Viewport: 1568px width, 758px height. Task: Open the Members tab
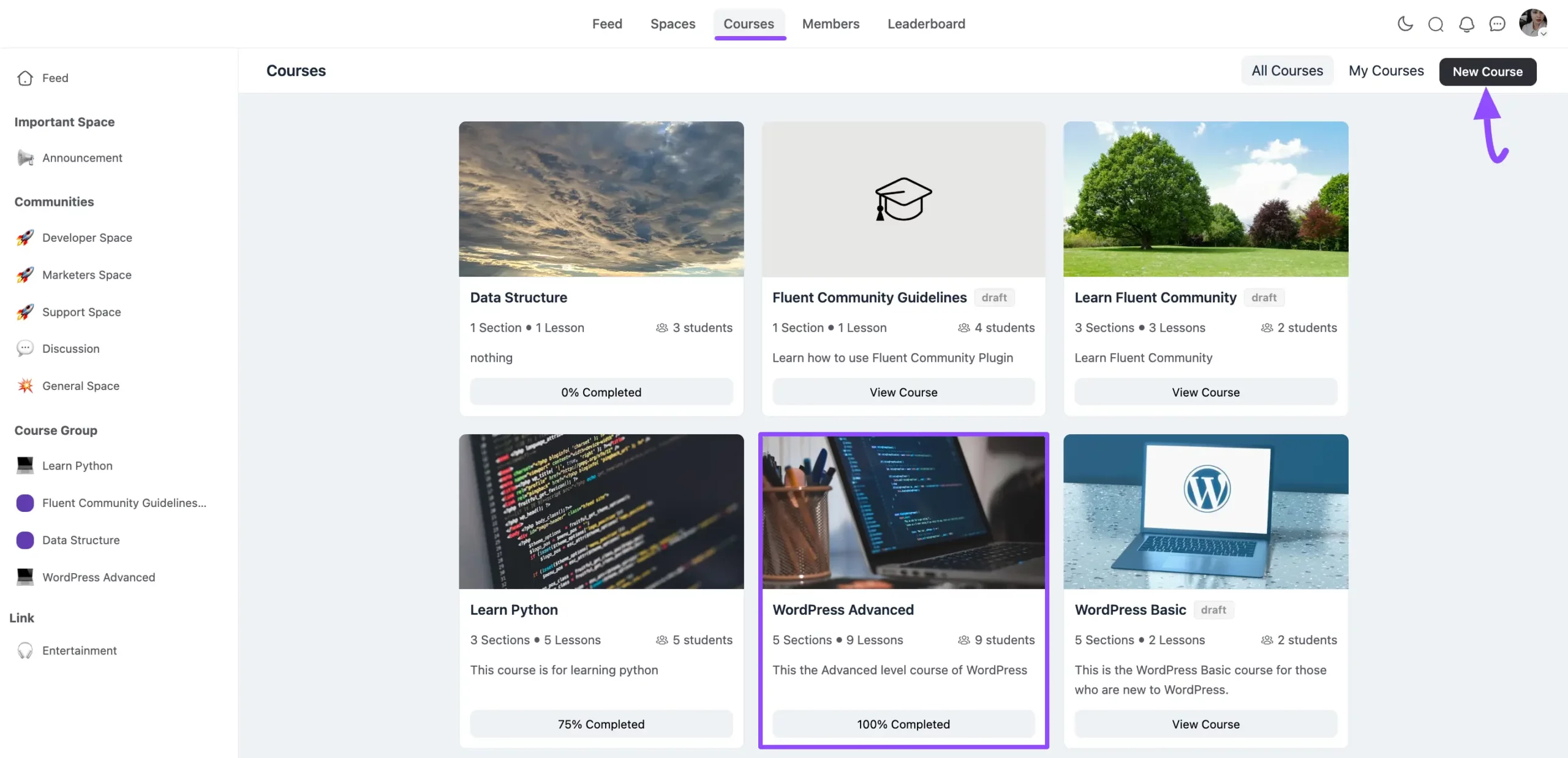click(x=831, y=24)
